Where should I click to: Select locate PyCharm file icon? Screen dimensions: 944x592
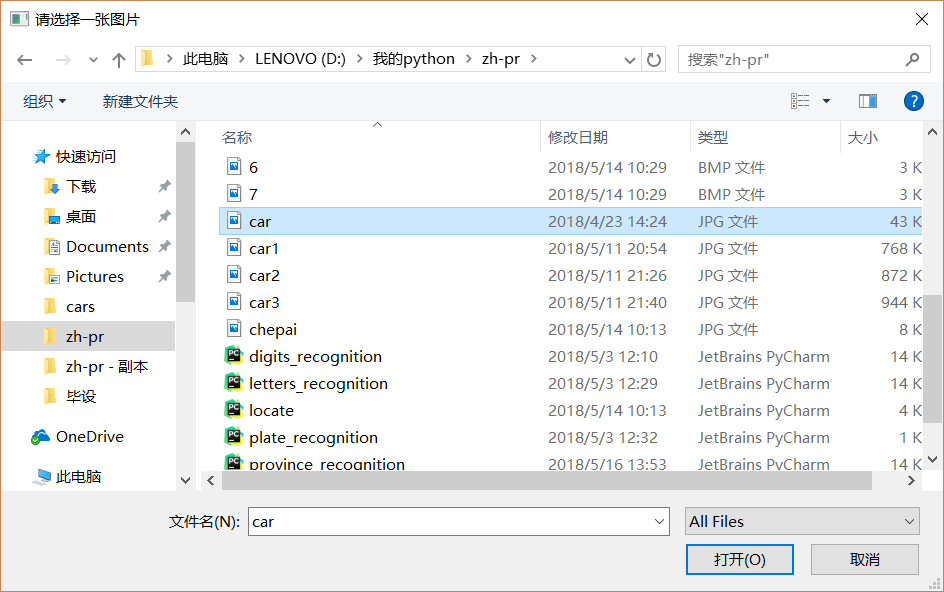[234, 410]
